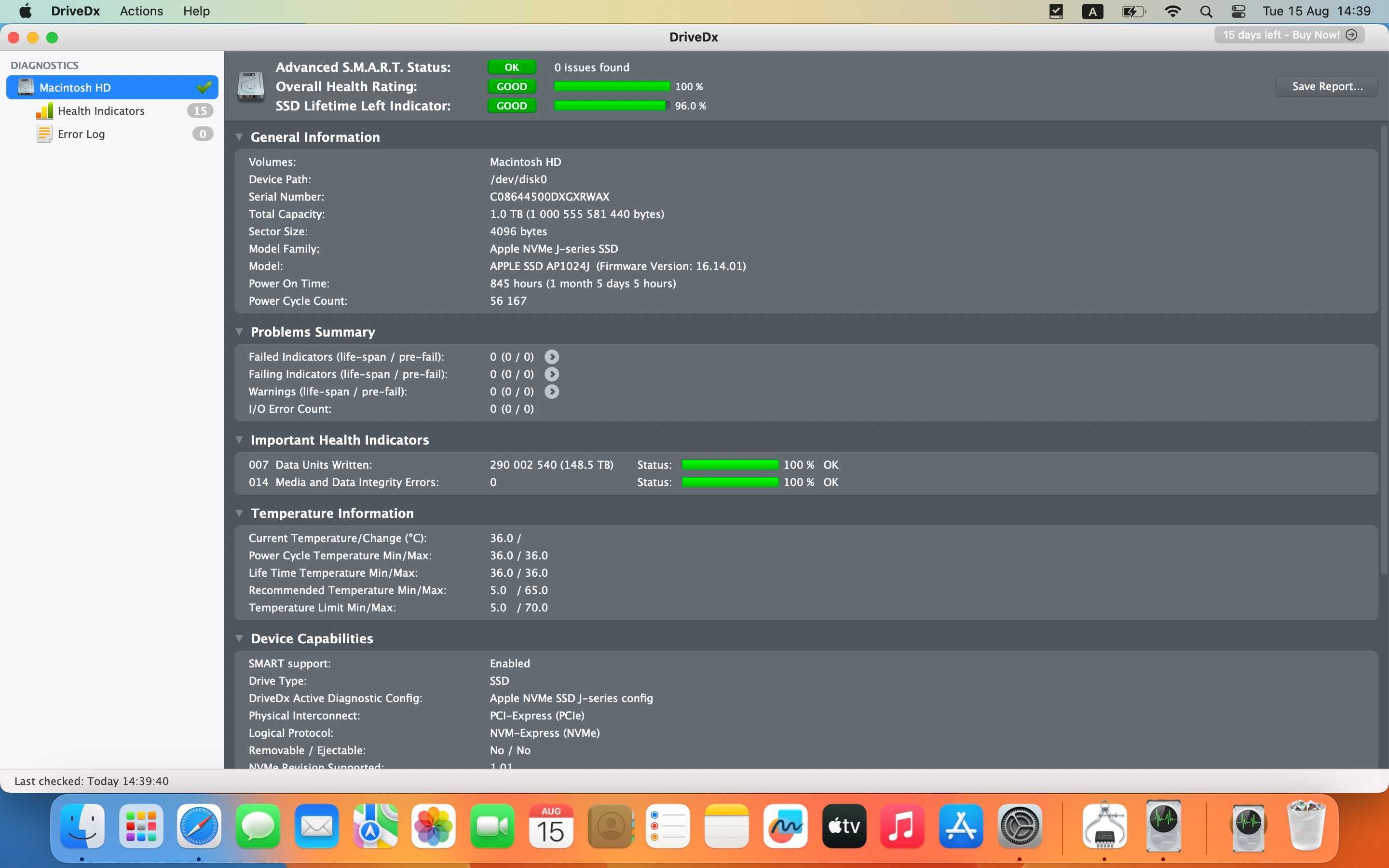Screen dimensions: 1389x868
Task: Click DriveDx icon beside System Information in Dock
Action: click(x=1163, y=826)
